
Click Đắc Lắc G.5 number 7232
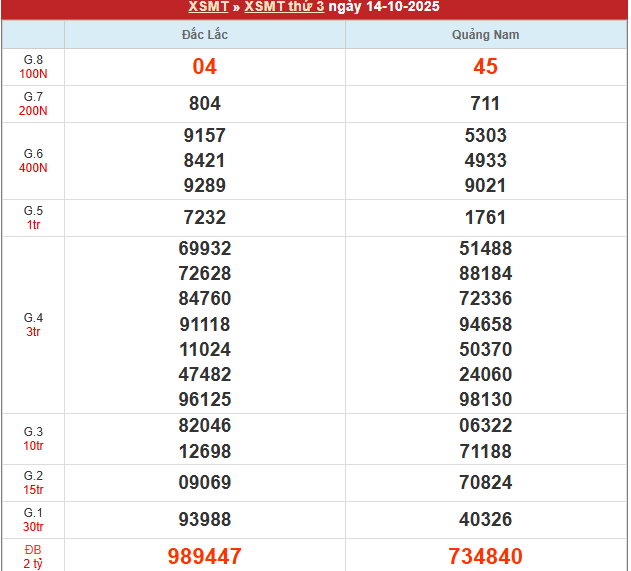click(x=204, y=217)
